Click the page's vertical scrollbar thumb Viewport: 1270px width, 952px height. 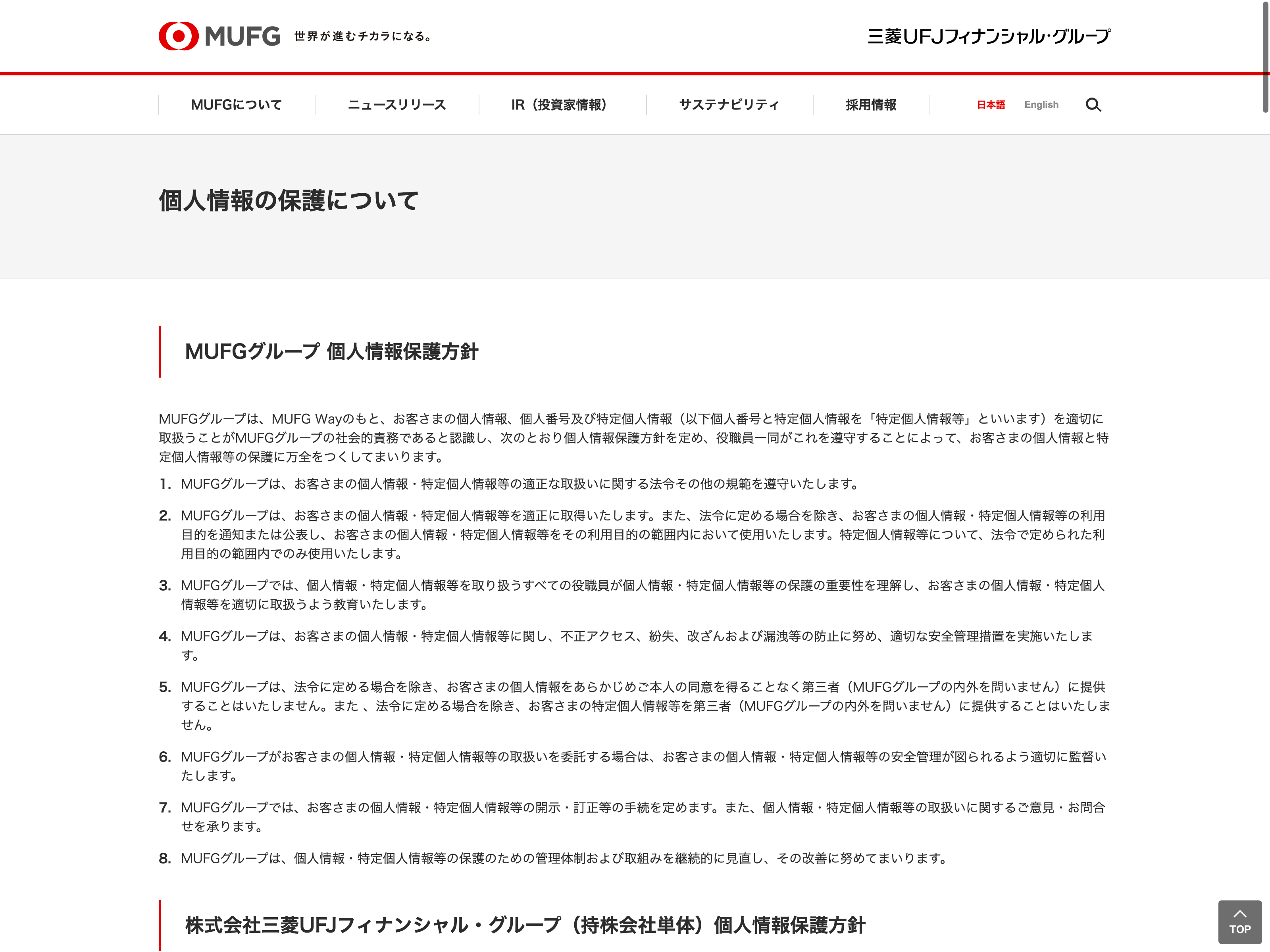click(x=1265, y=58)
